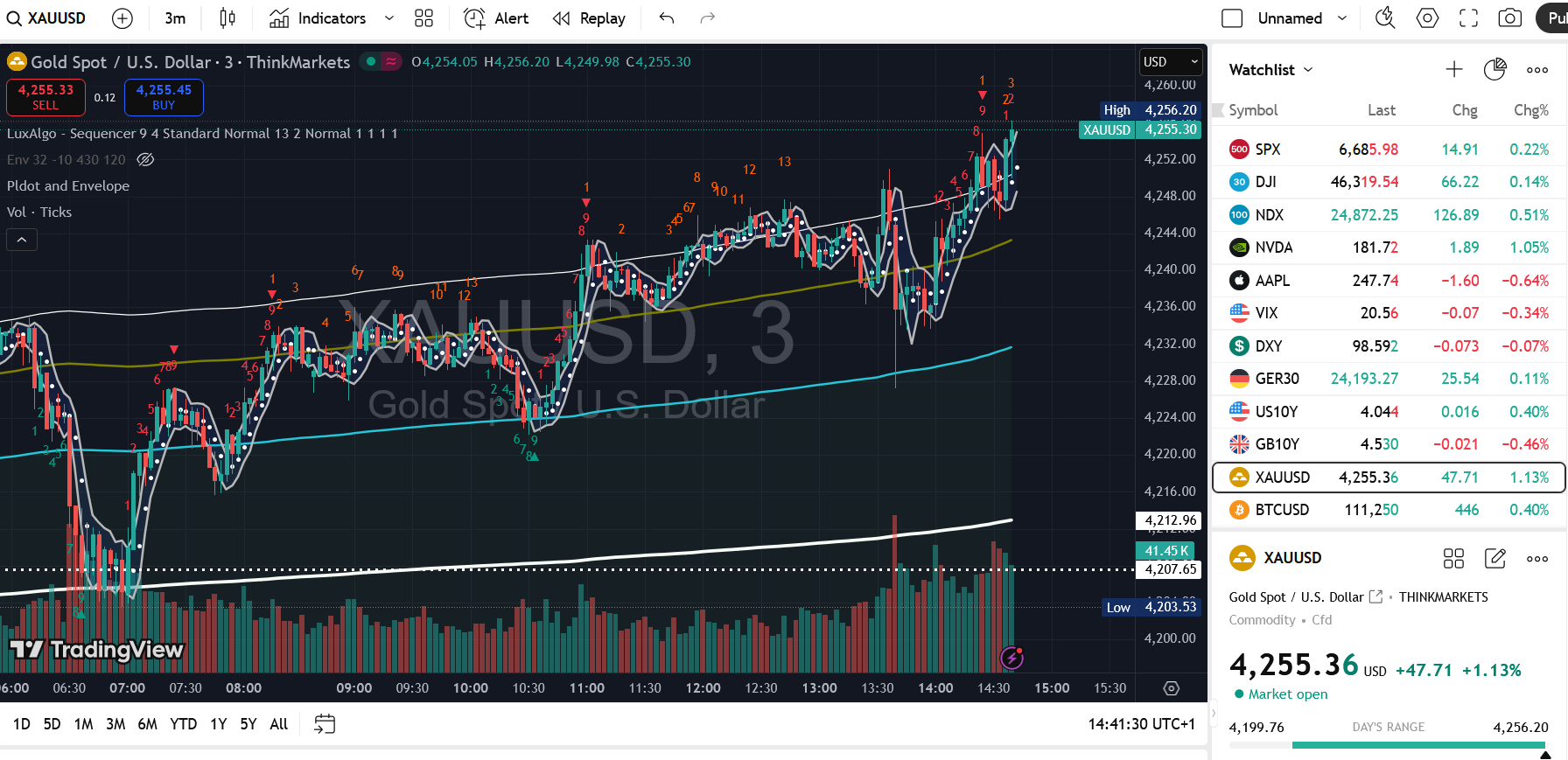Open the Unnamed layout dropdown
1568x760 pixels.
tap(1302, 18)
